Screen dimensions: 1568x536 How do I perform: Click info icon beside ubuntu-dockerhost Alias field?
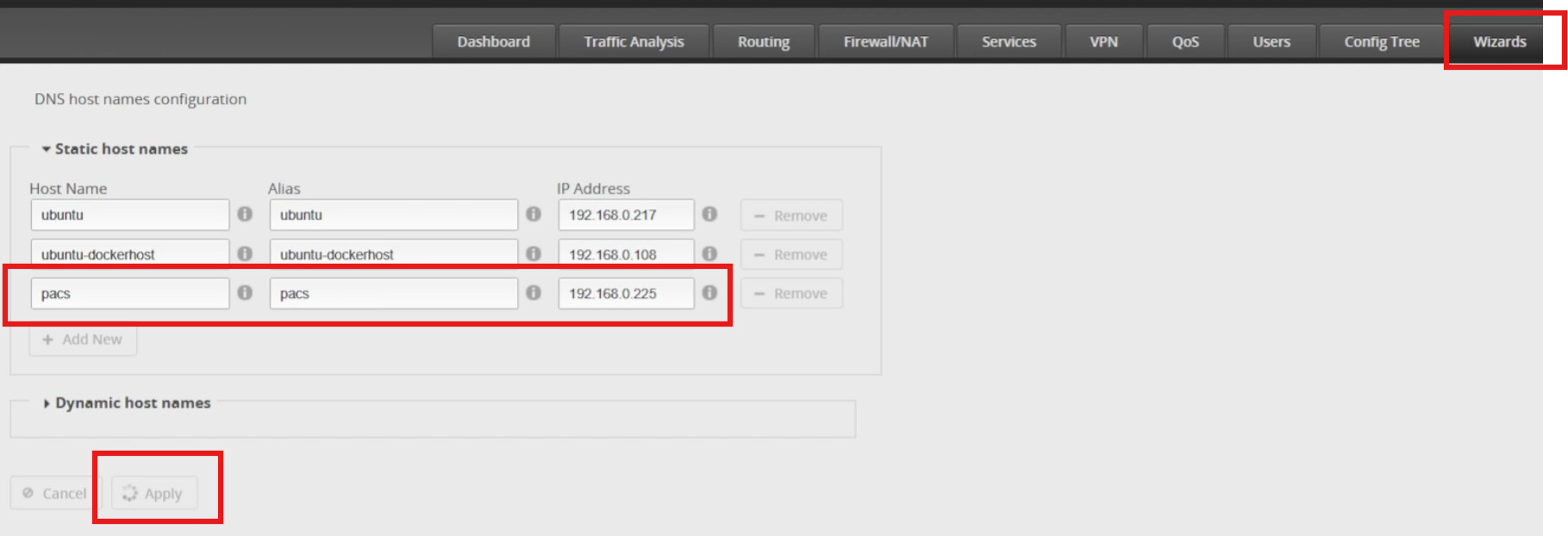tap(534, 253)
